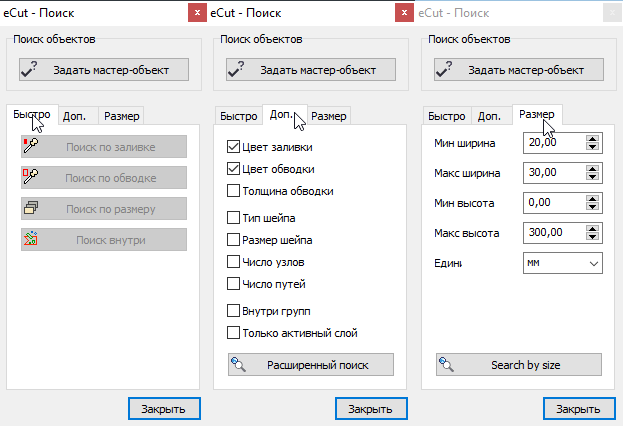Click the Поиск по заливке button label
The image size is (623, 426).
click(x=110, y=147)
